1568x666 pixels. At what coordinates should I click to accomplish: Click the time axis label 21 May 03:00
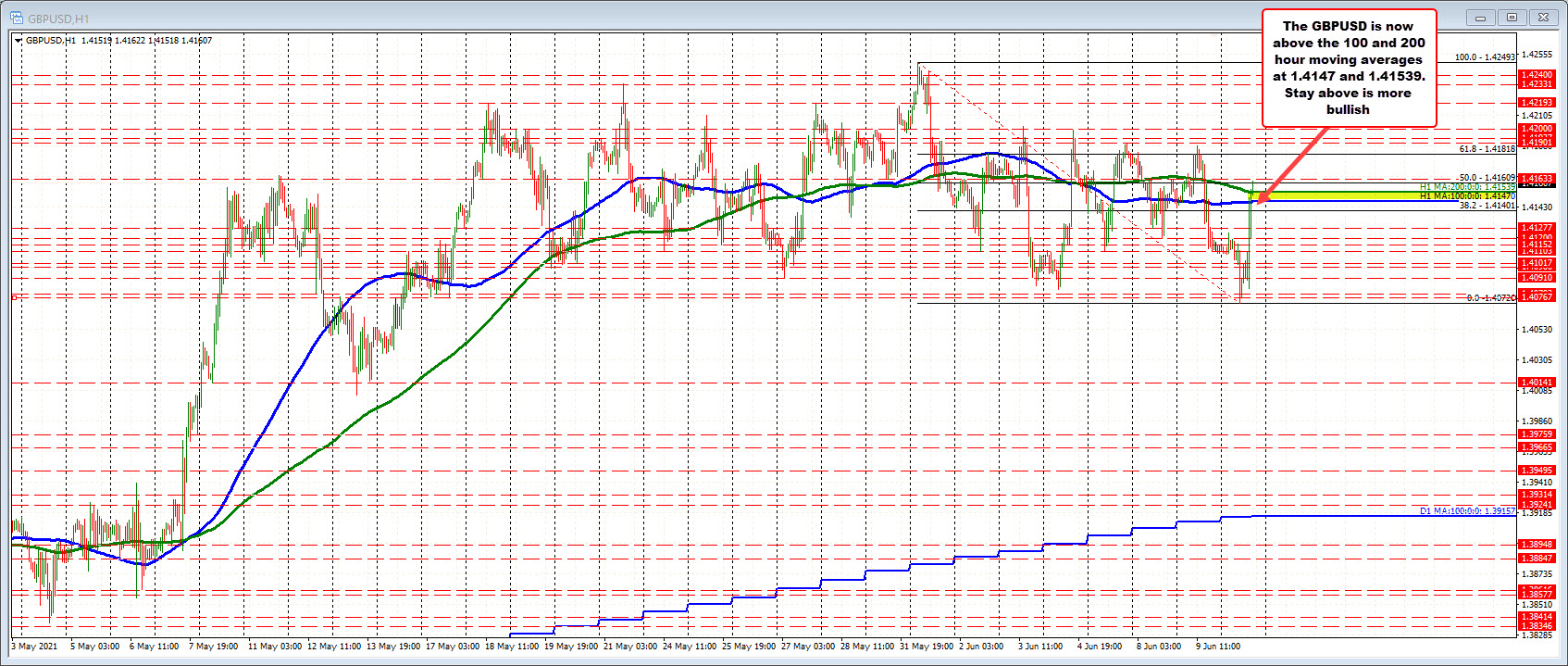(630, 647)
